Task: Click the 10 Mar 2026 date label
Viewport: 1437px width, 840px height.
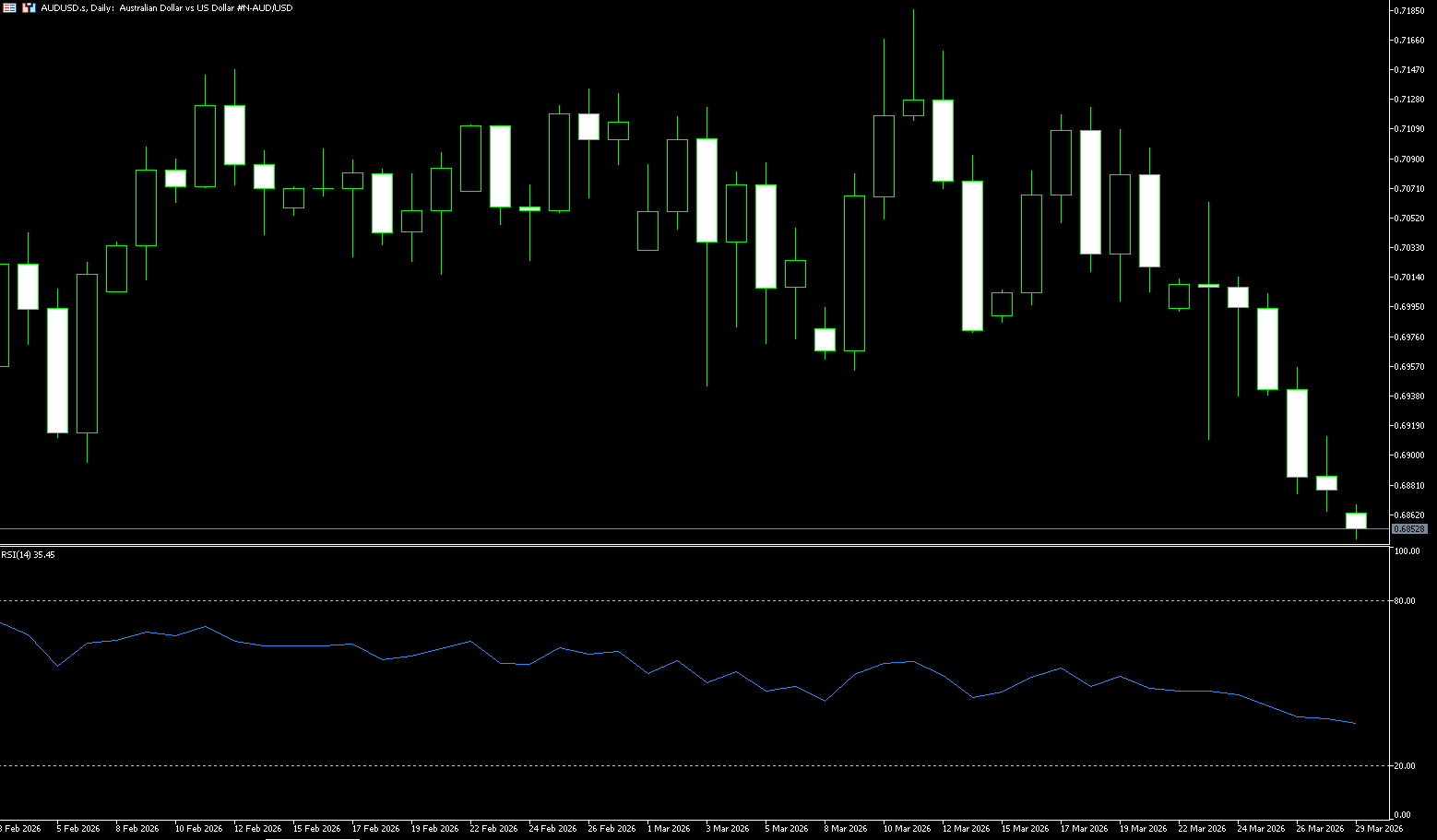Action: 907,829
